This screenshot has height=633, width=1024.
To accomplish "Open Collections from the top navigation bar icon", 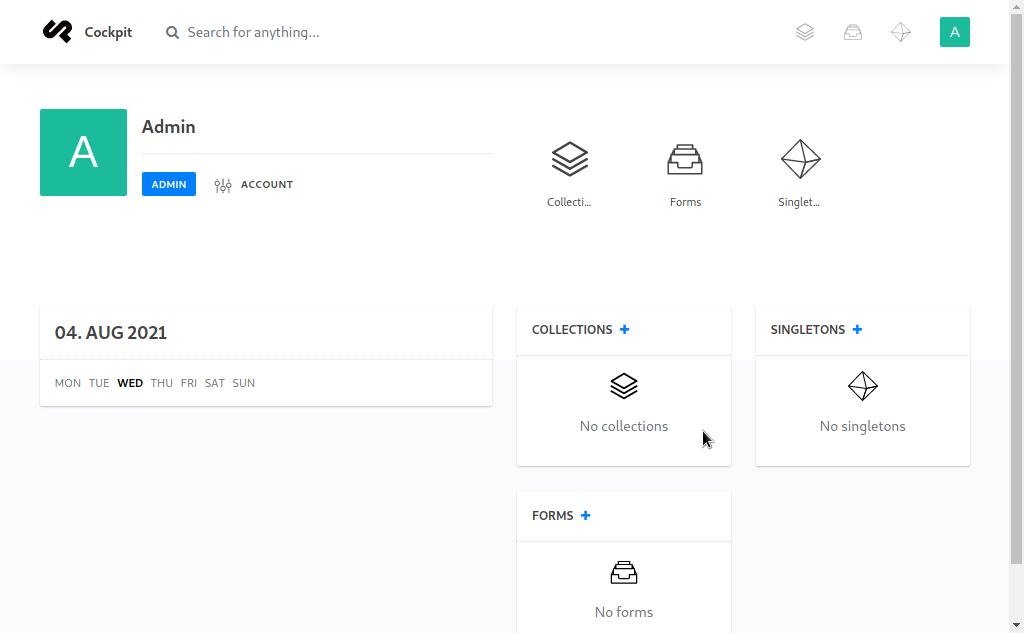I will [805, 32].
